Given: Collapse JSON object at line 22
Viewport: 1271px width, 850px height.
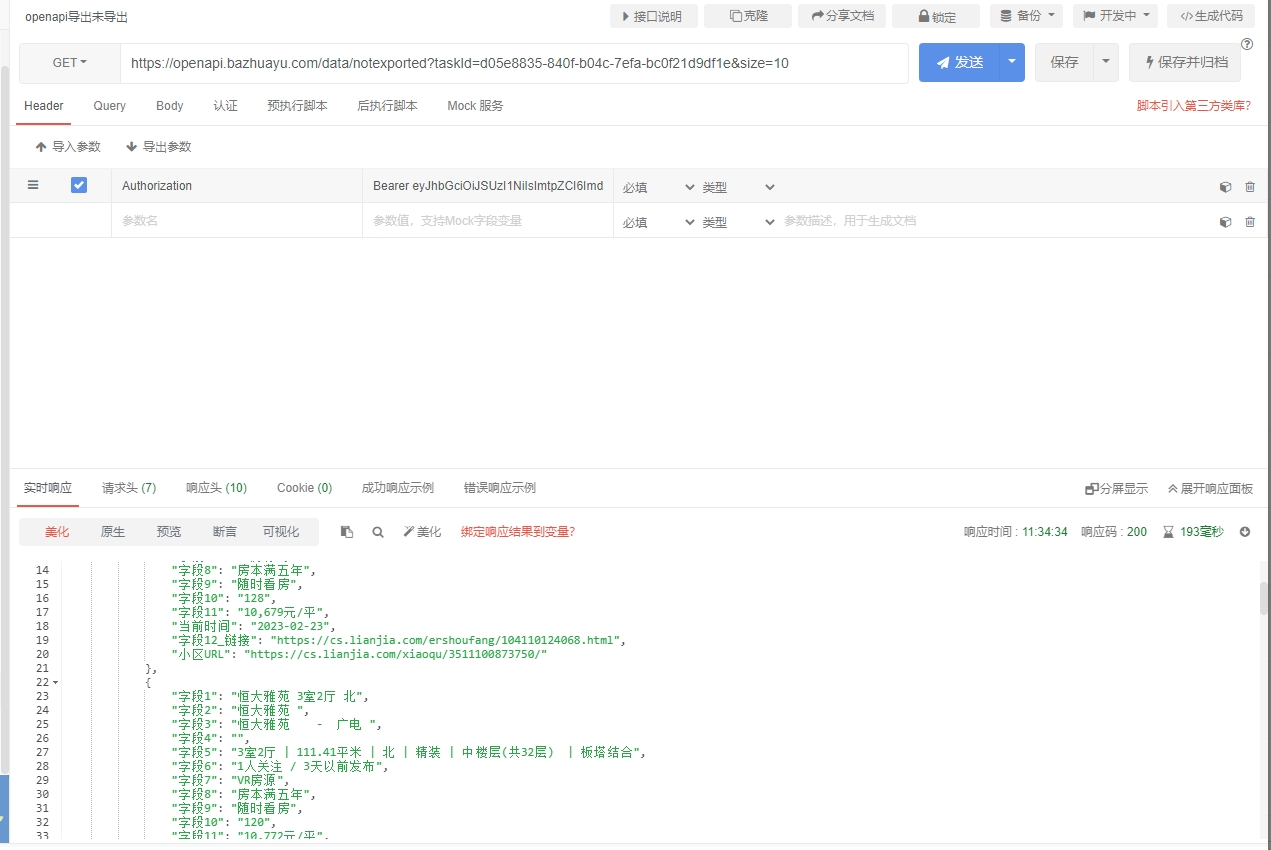Looking at the screenshot, I should click(x=55, y=682).
